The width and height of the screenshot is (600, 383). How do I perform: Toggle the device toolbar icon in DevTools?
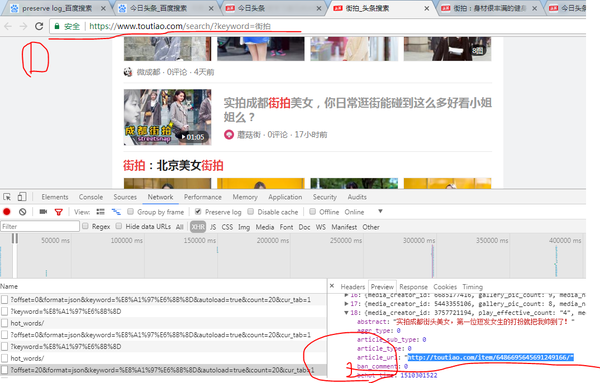tap(22, 197)
